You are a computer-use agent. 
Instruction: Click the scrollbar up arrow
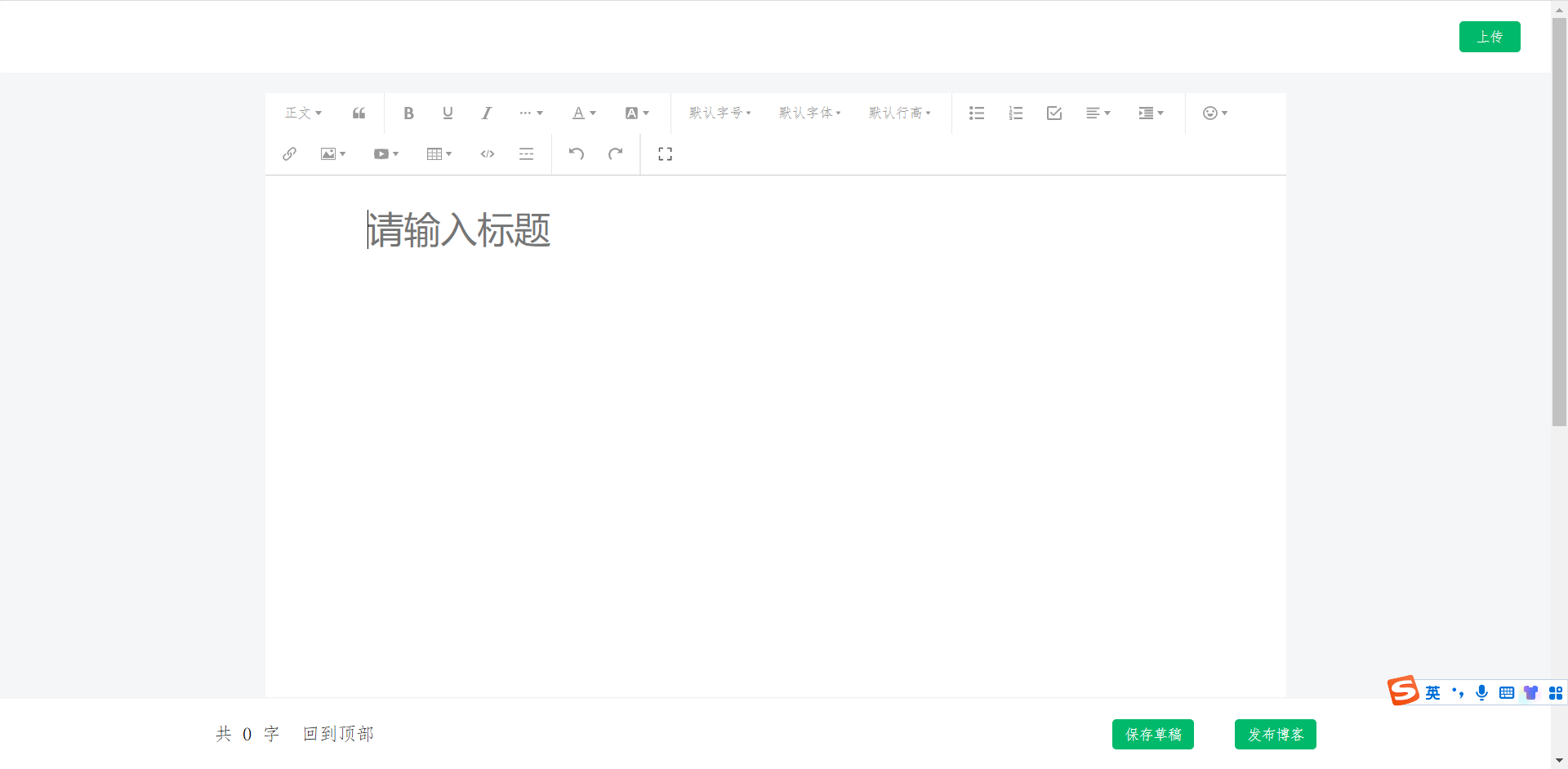click(1559, 9)
